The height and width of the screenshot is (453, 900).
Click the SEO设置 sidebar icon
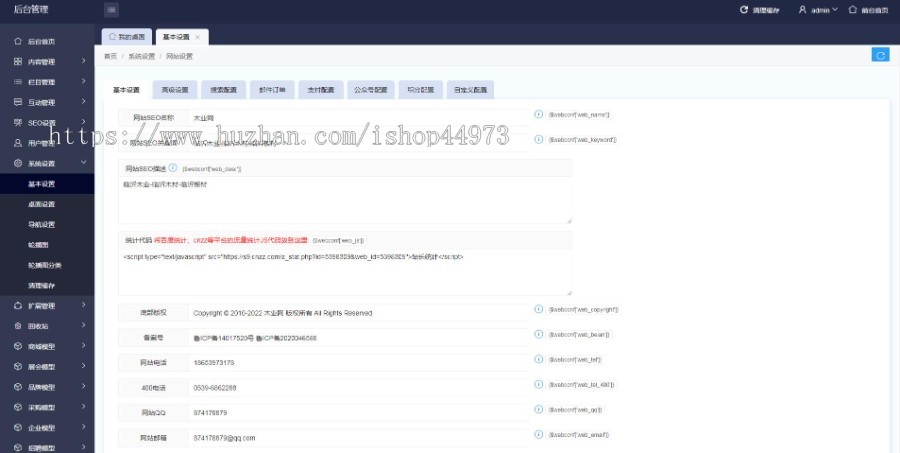tap(18, 122)
